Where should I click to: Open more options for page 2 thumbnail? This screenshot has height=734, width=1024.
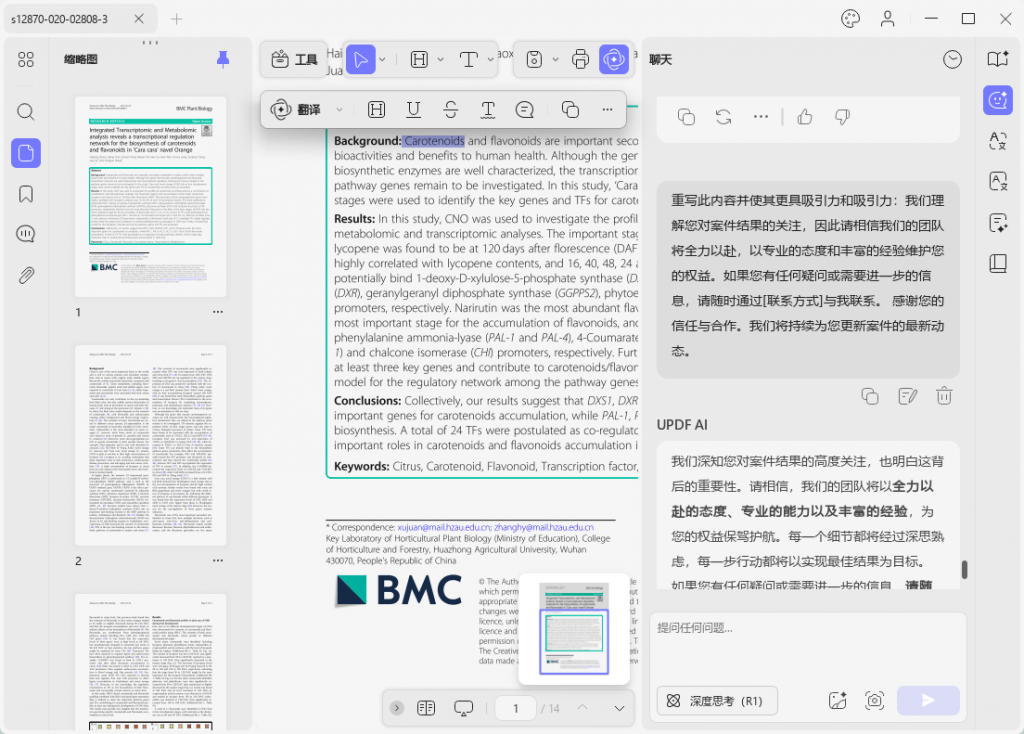pos(218,561)
